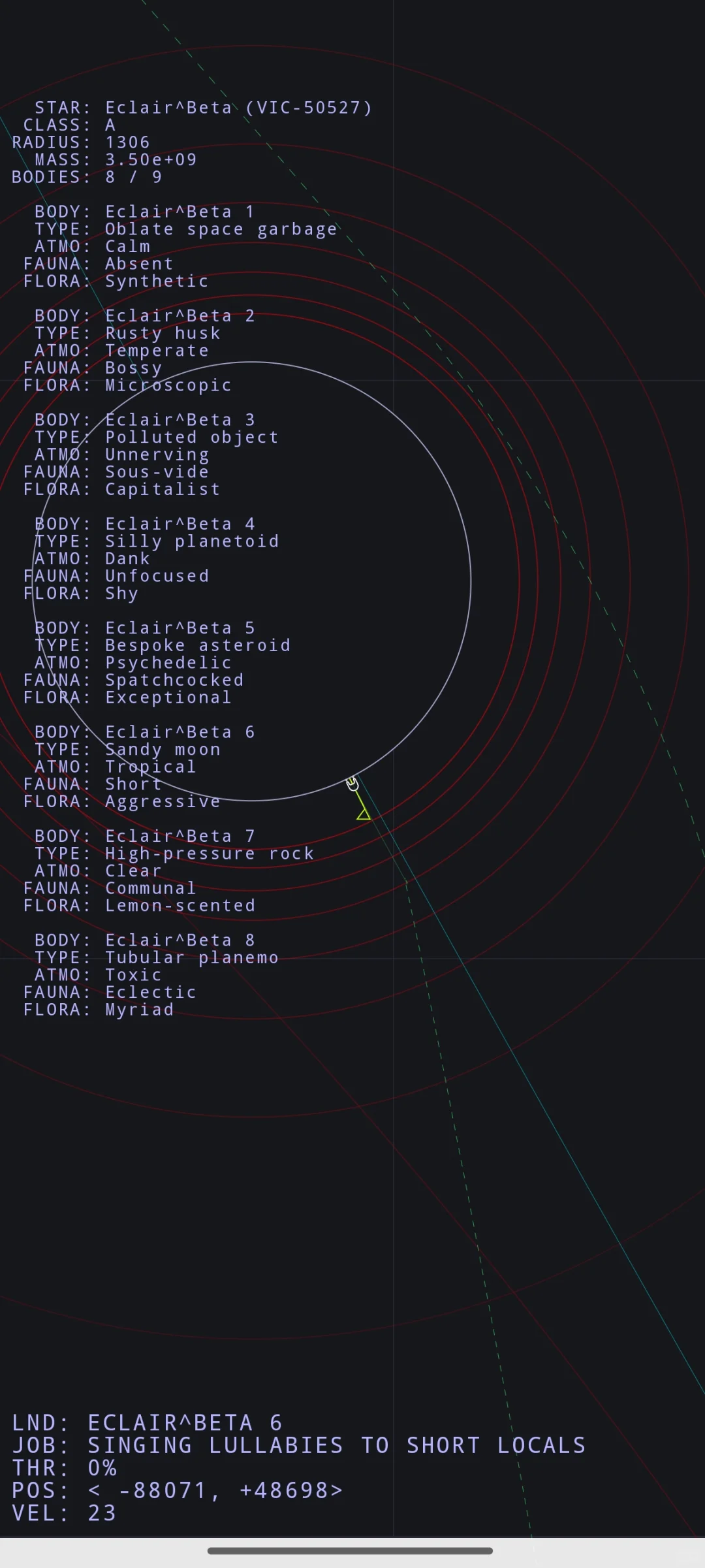Click the mass value 3.50e+09

(151, 159)
